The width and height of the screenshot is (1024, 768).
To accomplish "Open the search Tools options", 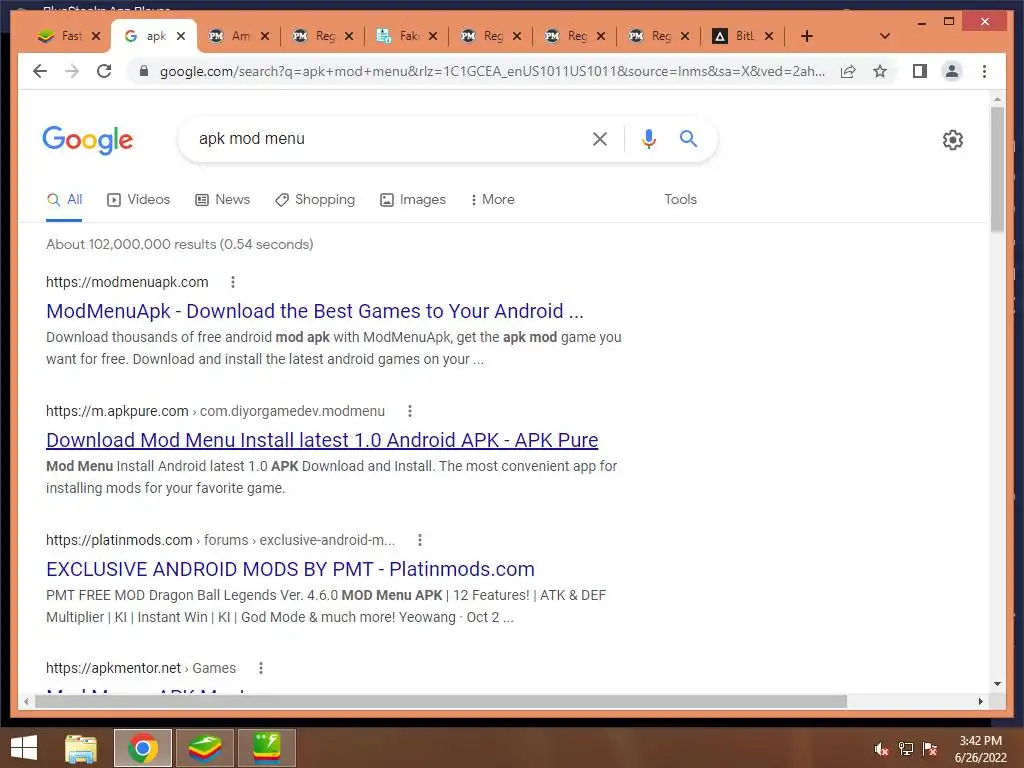I will pyautogui.click(x=680, y=199).
